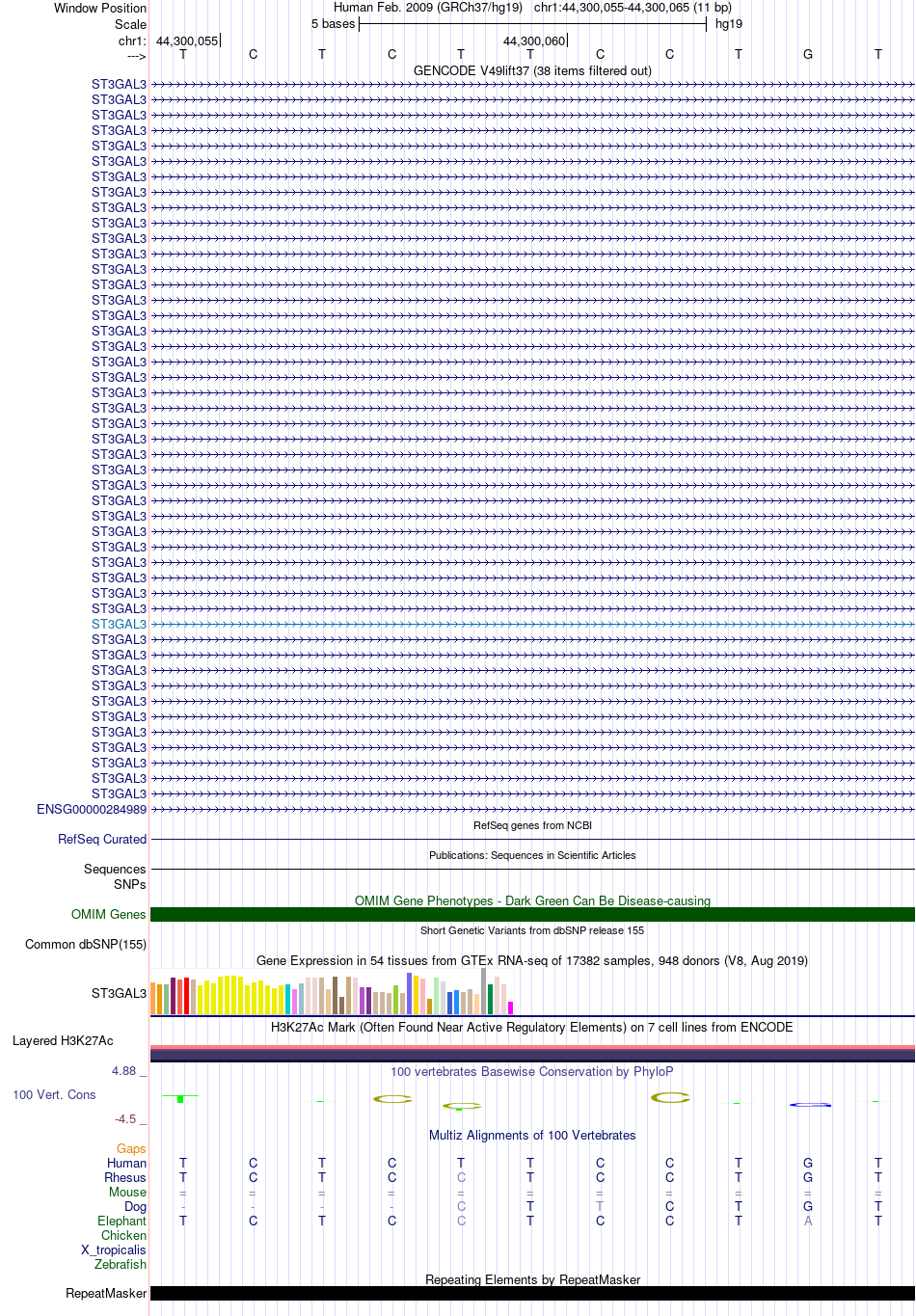Click the PhyloP Basewise Conservation title
The width and height of the screenshot is (916, 1316).
[x=532, y=1071]
